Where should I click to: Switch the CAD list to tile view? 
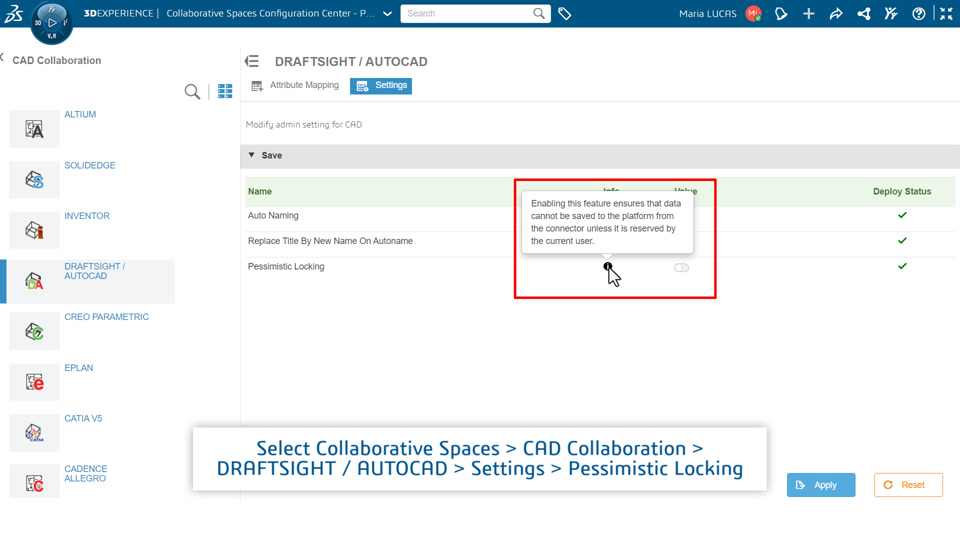[225, 91]
